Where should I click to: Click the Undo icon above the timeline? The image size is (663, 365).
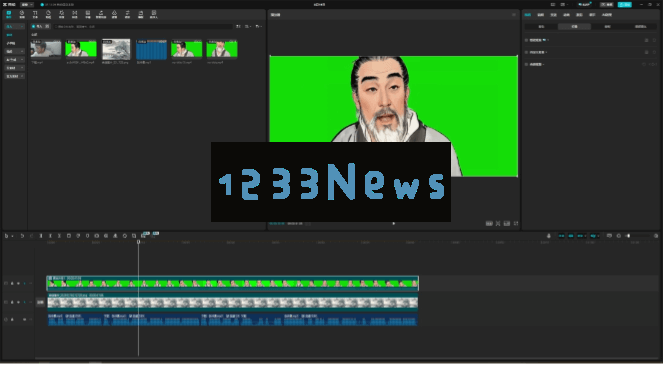pos(22,236)
